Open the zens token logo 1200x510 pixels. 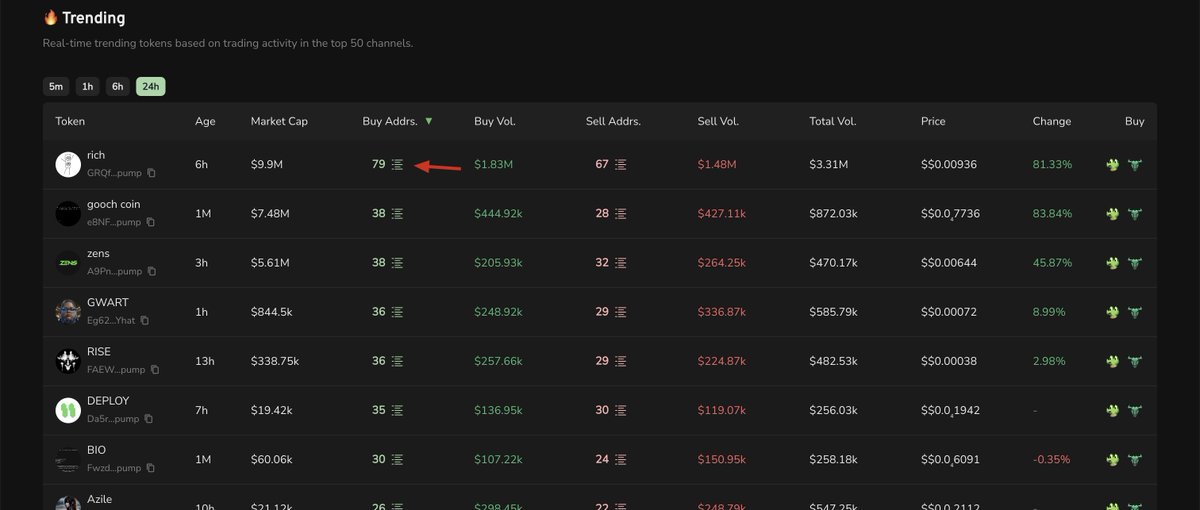click(68, 262)
